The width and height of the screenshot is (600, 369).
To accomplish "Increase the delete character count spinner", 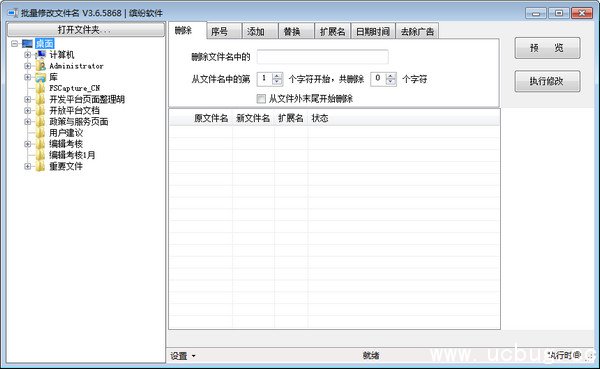I will (391, 76).
